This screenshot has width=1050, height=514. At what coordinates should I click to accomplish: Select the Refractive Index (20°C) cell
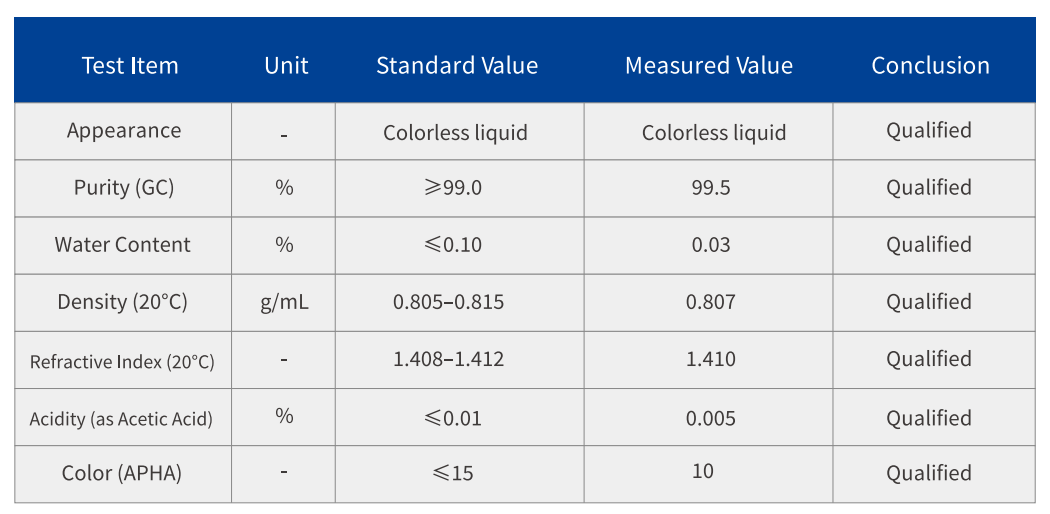pos(122,361)
